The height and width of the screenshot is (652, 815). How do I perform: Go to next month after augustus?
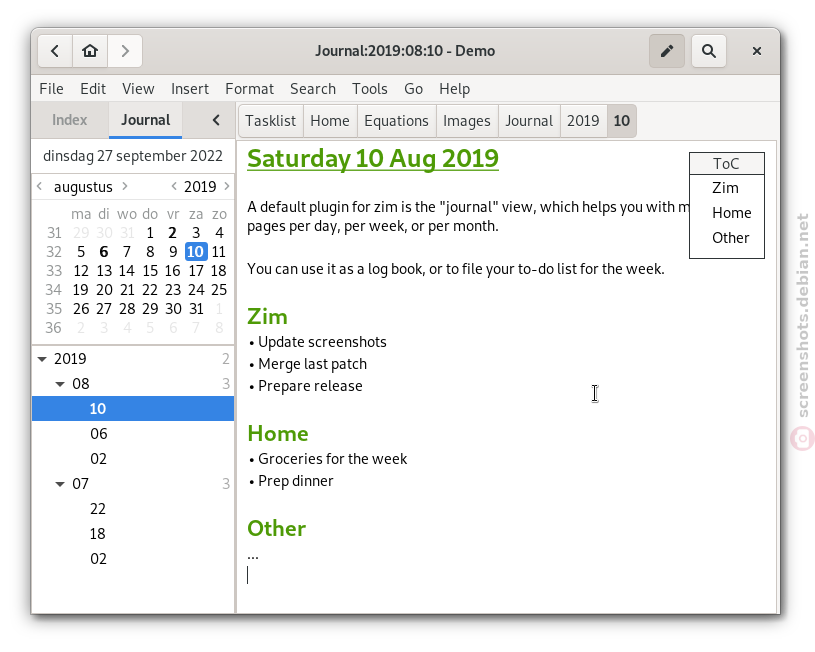pyautogui.click(x=125, y=186)
